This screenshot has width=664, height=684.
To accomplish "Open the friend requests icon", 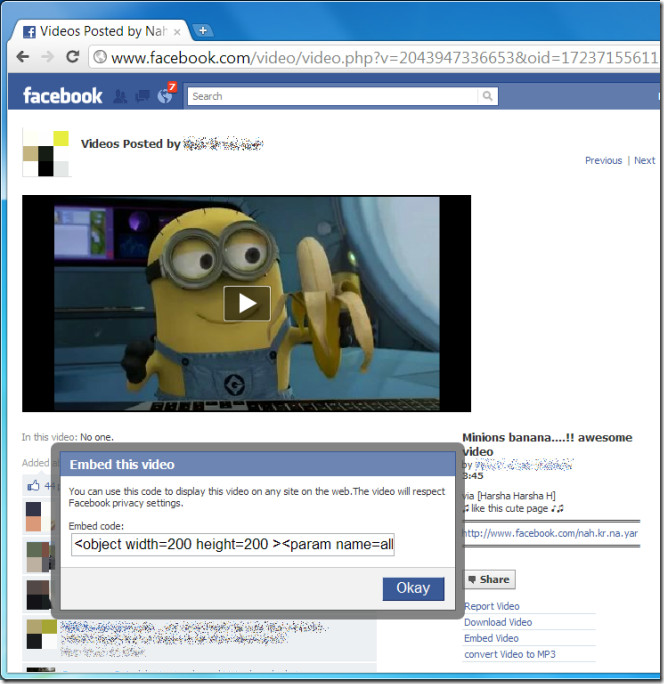I will pyautogui.click(x=120, y=96).
